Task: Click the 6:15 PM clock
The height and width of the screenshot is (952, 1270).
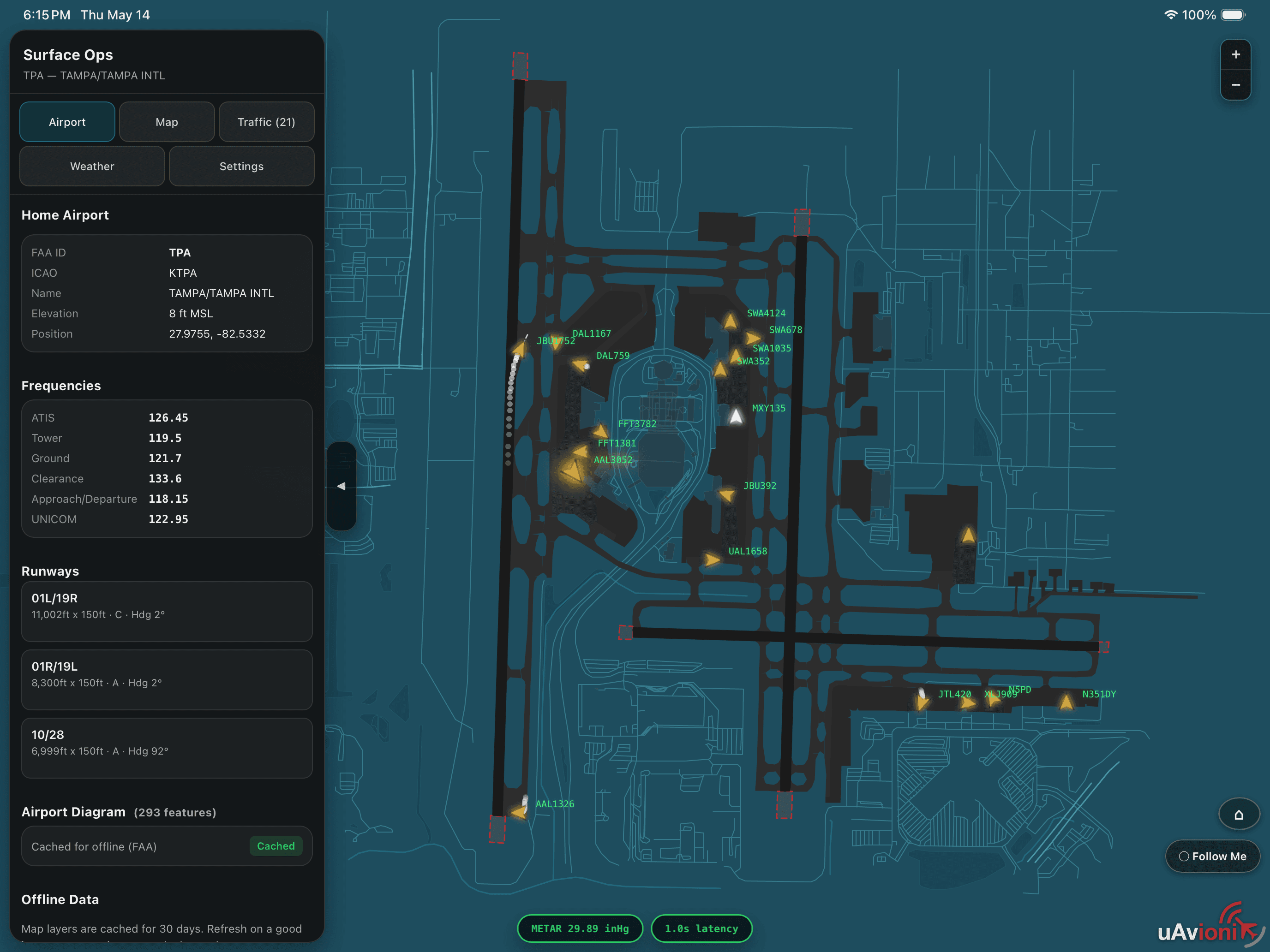Action: point(47,15)
